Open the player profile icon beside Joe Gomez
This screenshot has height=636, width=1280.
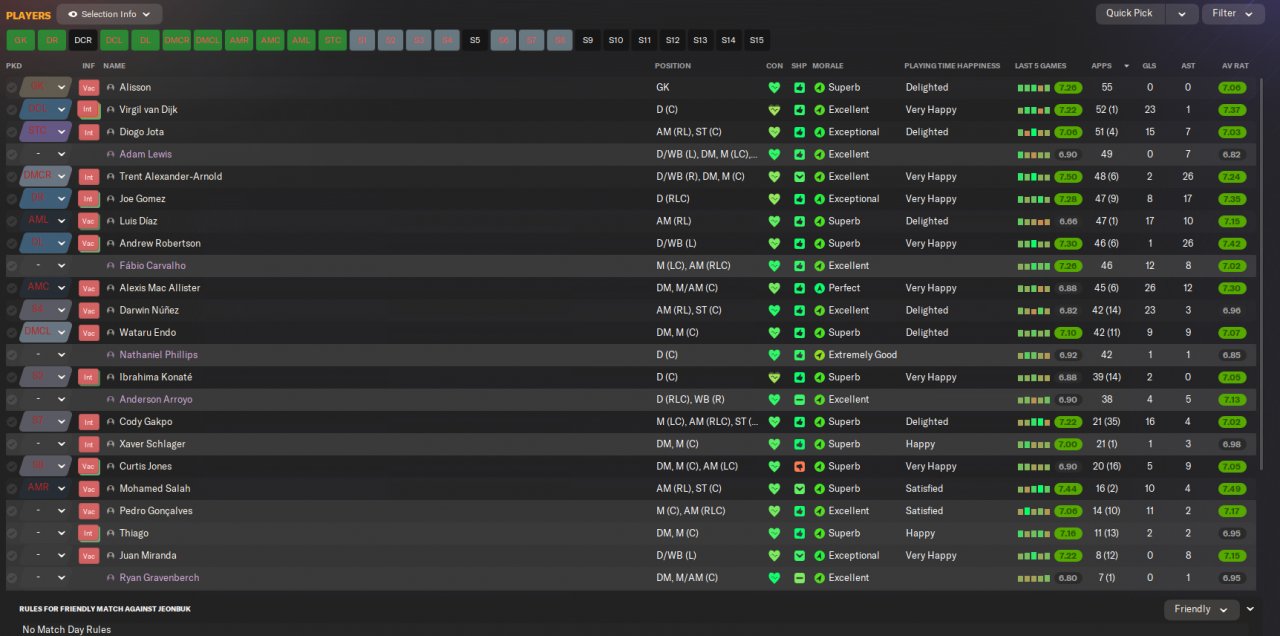click(111, 199)
